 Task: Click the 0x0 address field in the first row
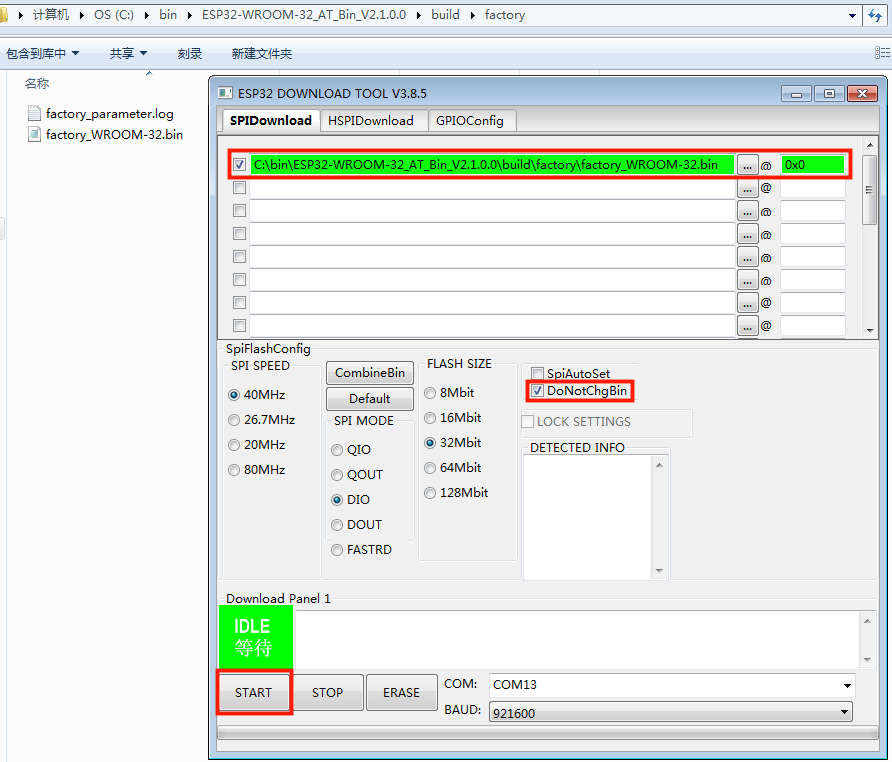pos(812,165)
